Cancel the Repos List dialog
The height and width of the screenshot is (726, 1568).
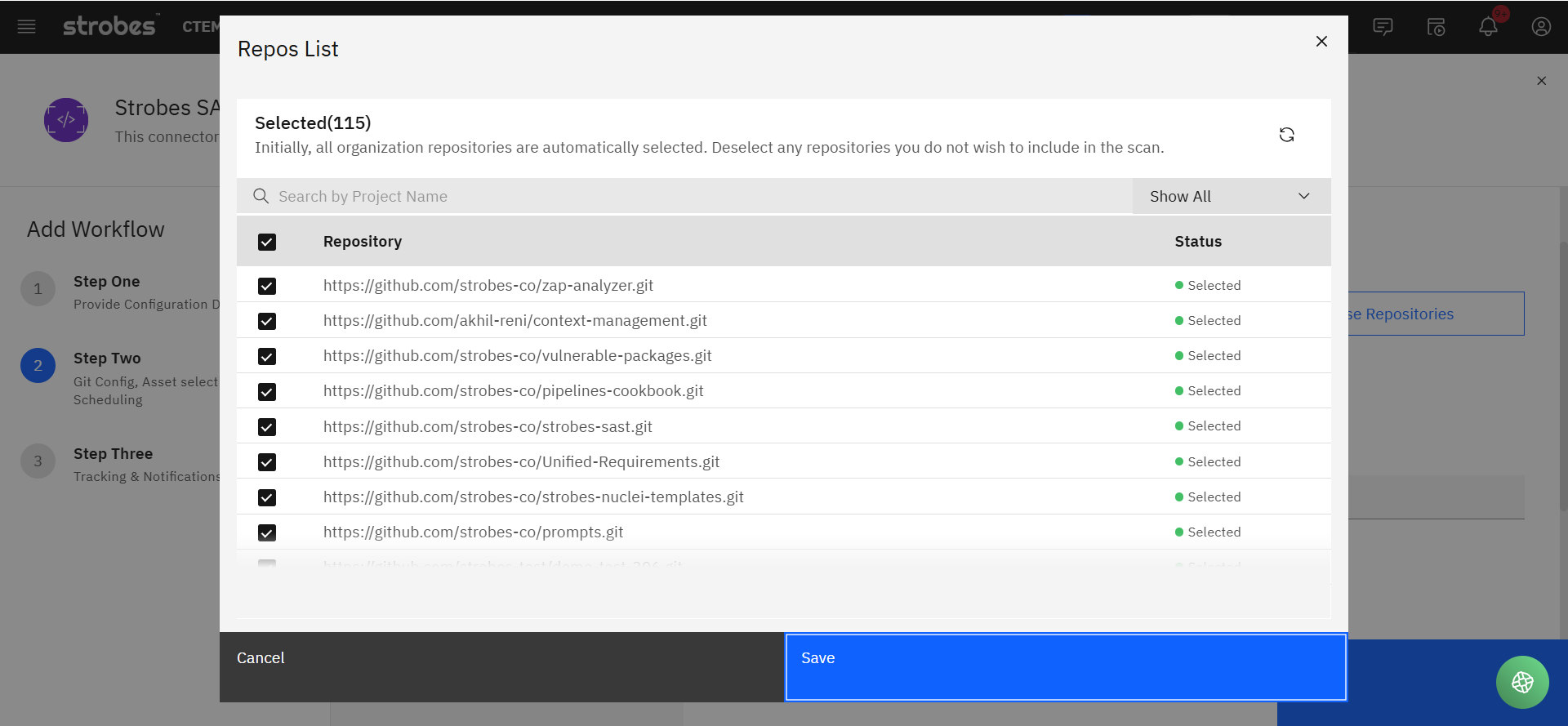tap(502, 667)
